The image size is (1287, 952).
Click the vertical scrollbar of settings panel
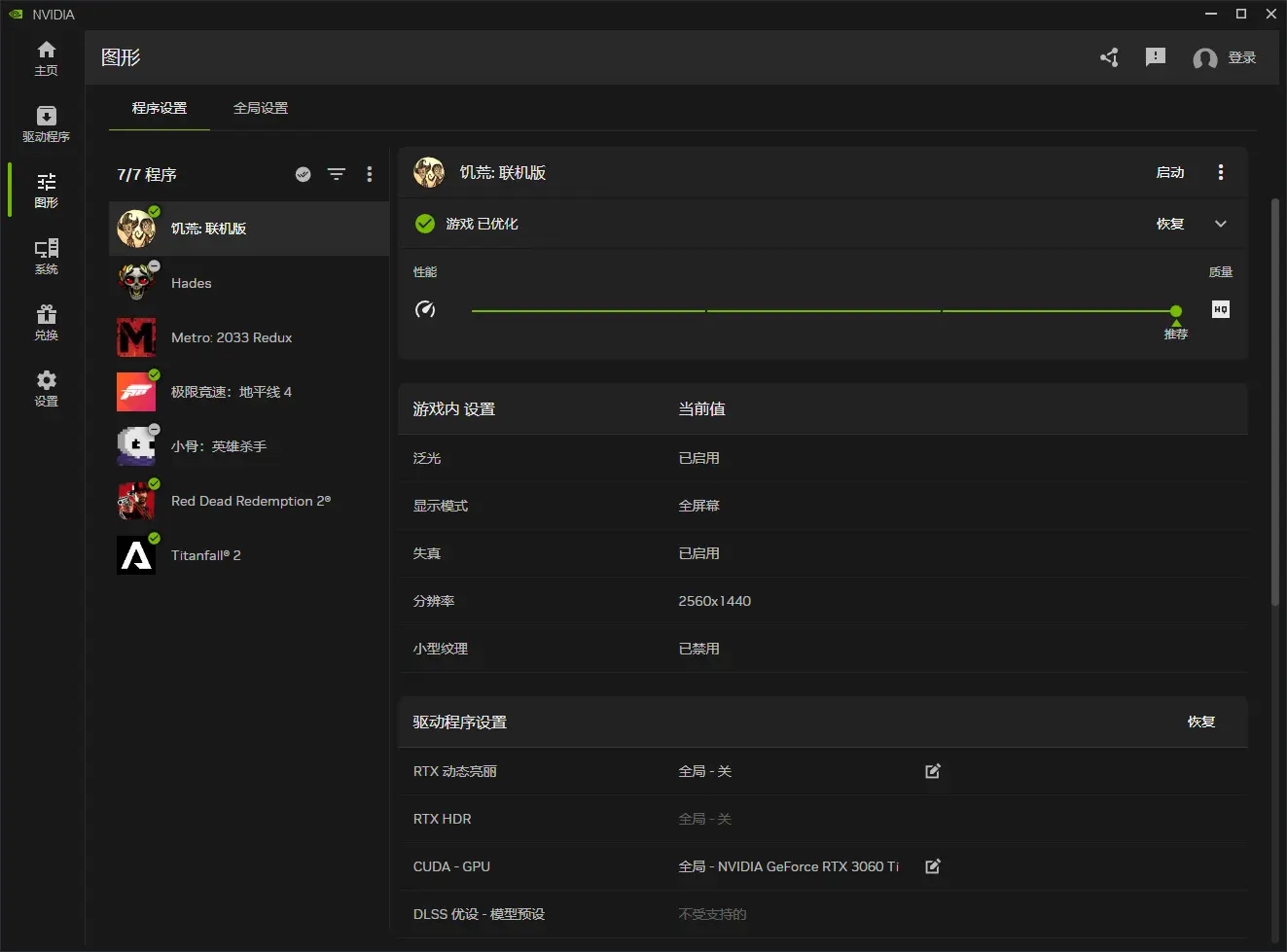[x=1275, y=403]
